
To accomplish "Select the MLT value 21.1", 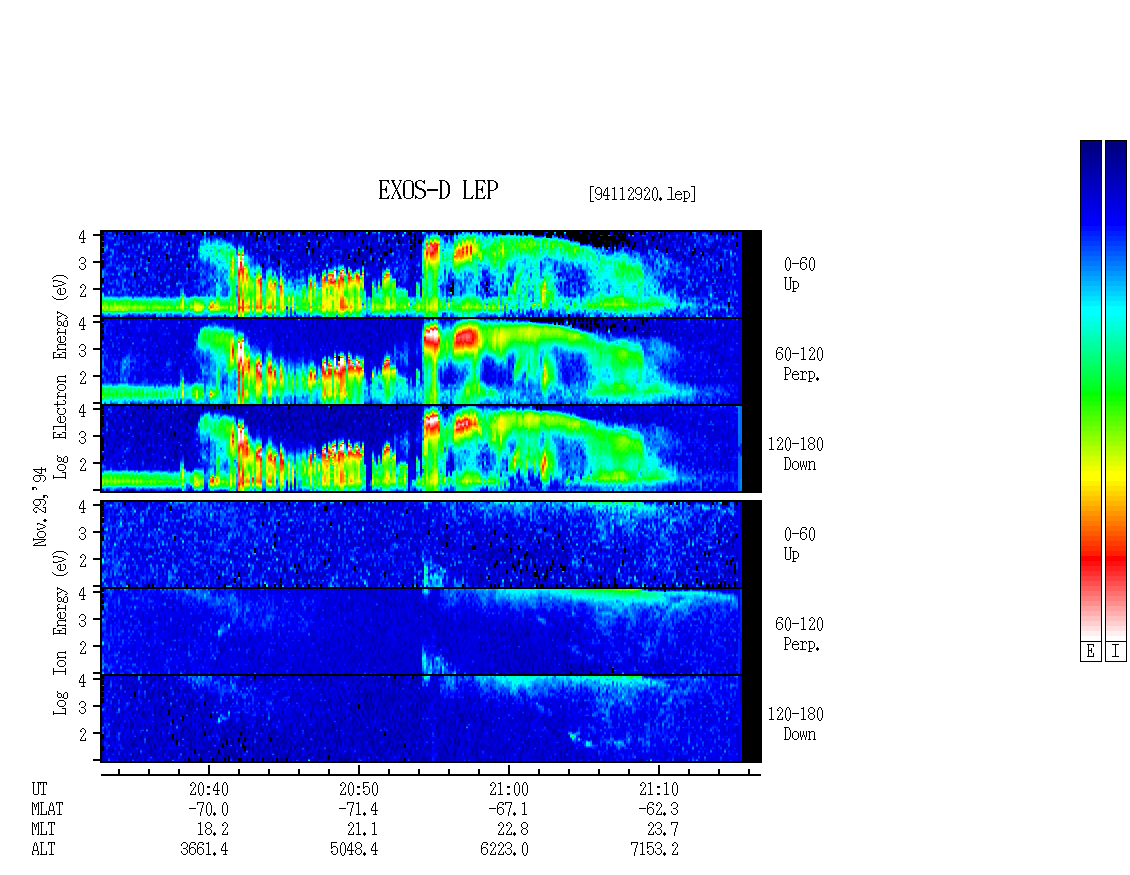I will (362, 830).
